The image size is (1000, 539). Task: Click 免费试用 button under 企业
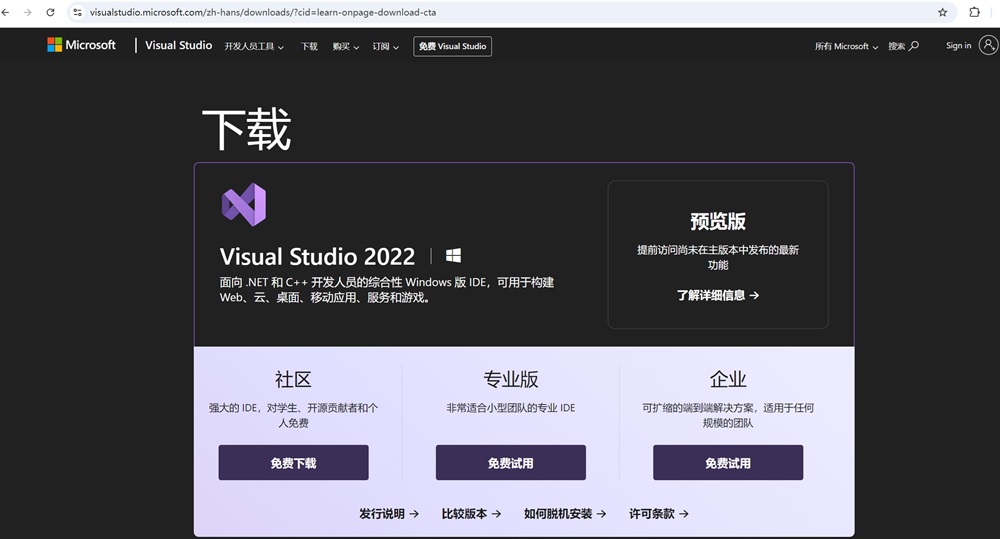[728, 462]
